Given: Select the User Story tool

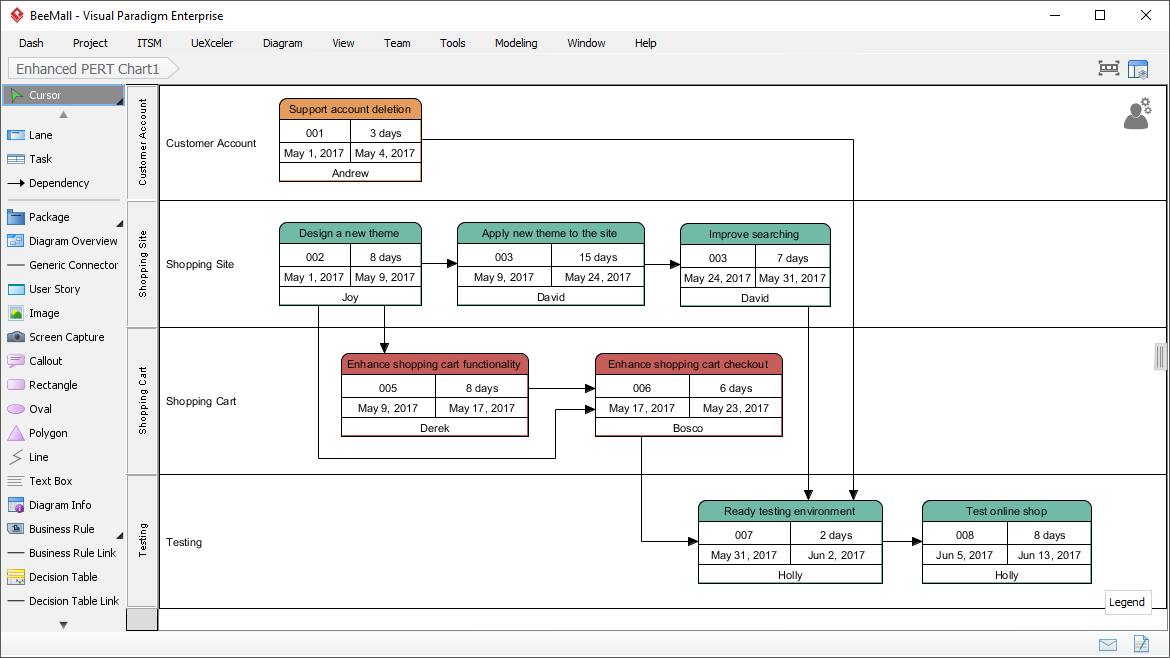Looking at the screenshot, I should 57,289.
